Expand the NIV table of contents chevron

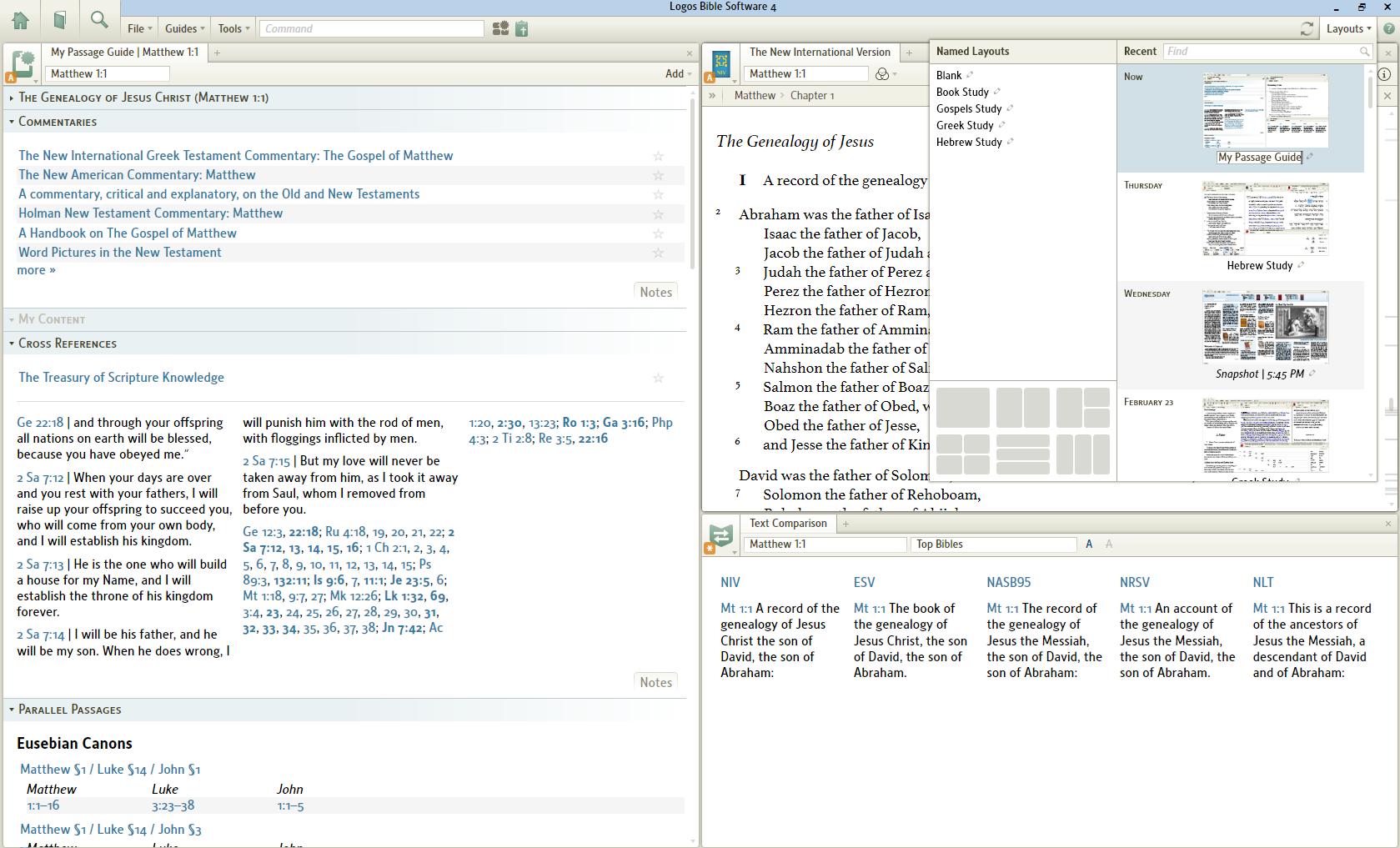(712, 96)
